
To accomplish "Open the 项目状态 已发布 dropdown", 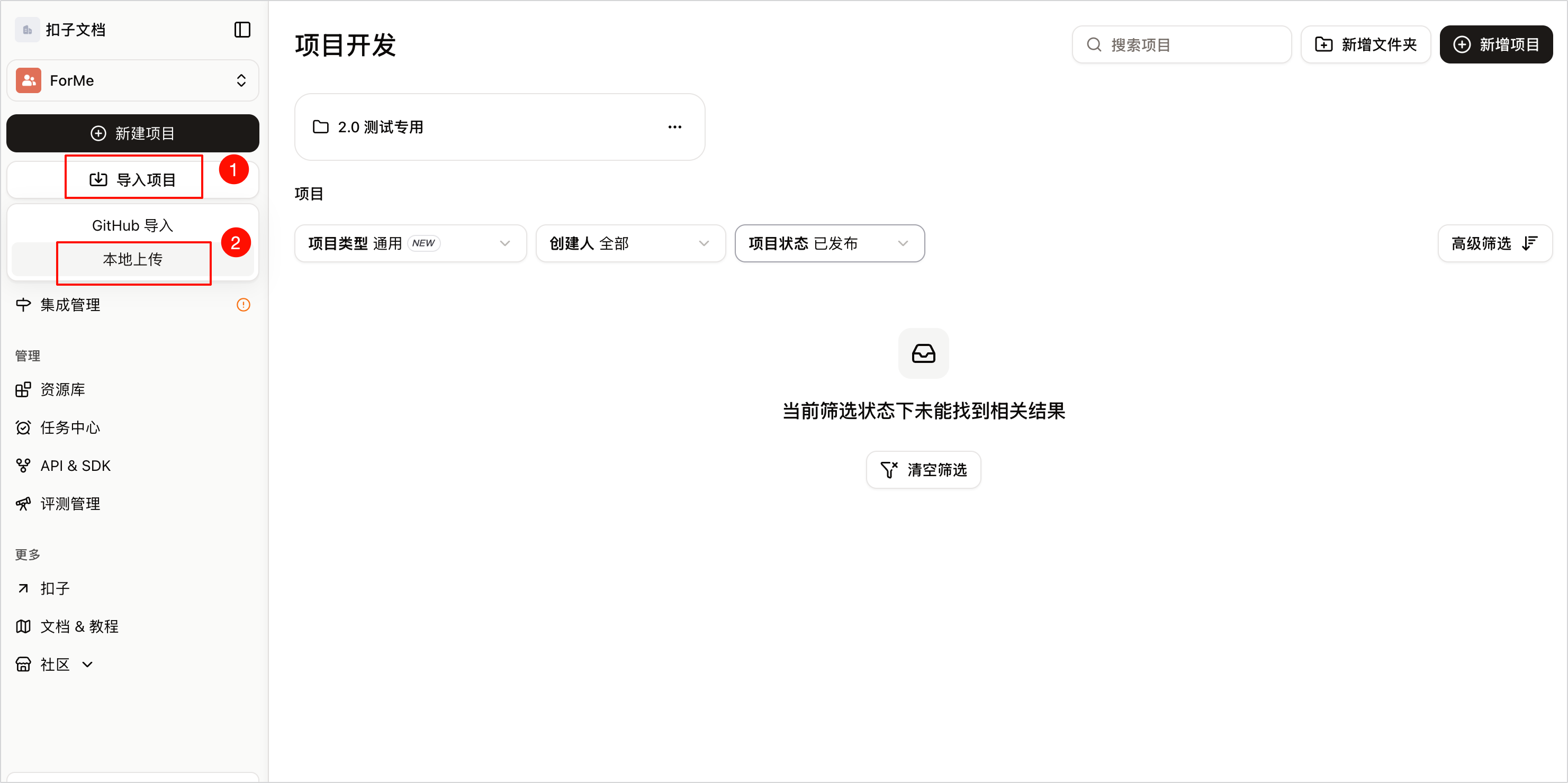I will point(830,243).
